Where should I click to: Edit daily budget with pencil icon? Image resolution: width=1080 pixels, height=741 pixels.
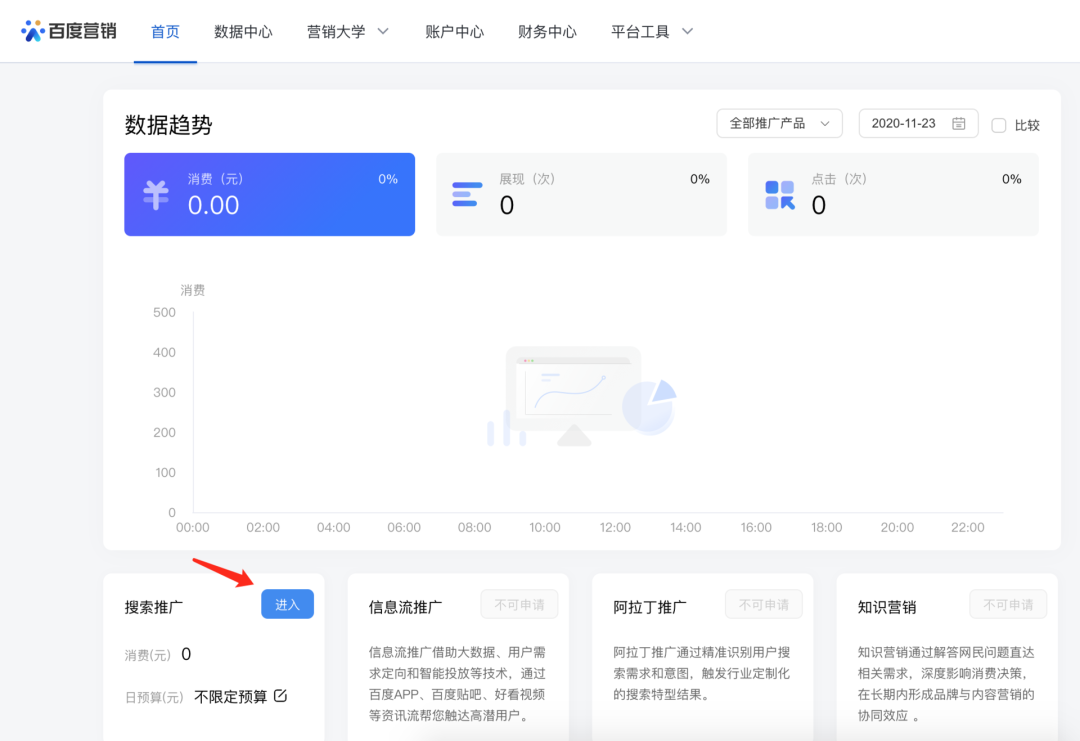pyautogui.click(x=280, y=696)
